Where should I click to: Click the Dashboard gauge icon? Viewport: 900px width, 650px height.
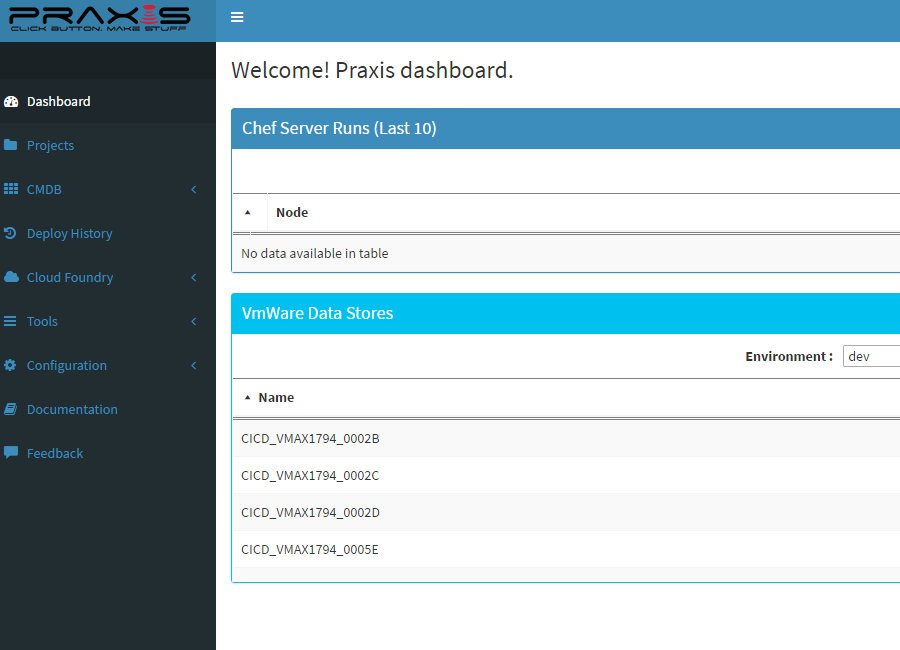(11, 101)
